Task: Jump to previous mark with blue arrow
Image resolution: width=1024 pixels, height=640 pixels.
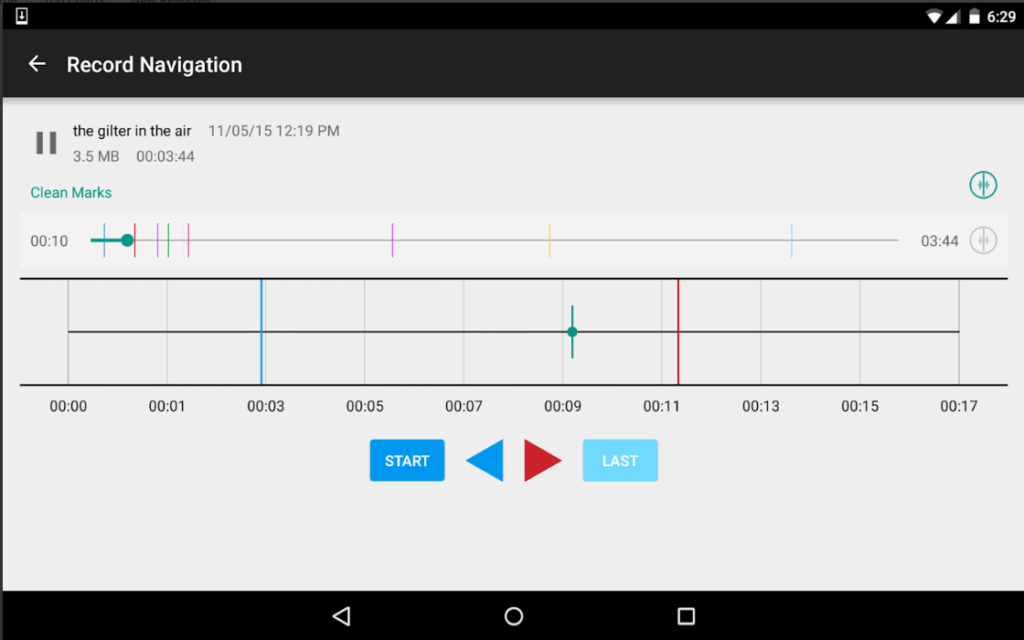Action: (485, 461)
